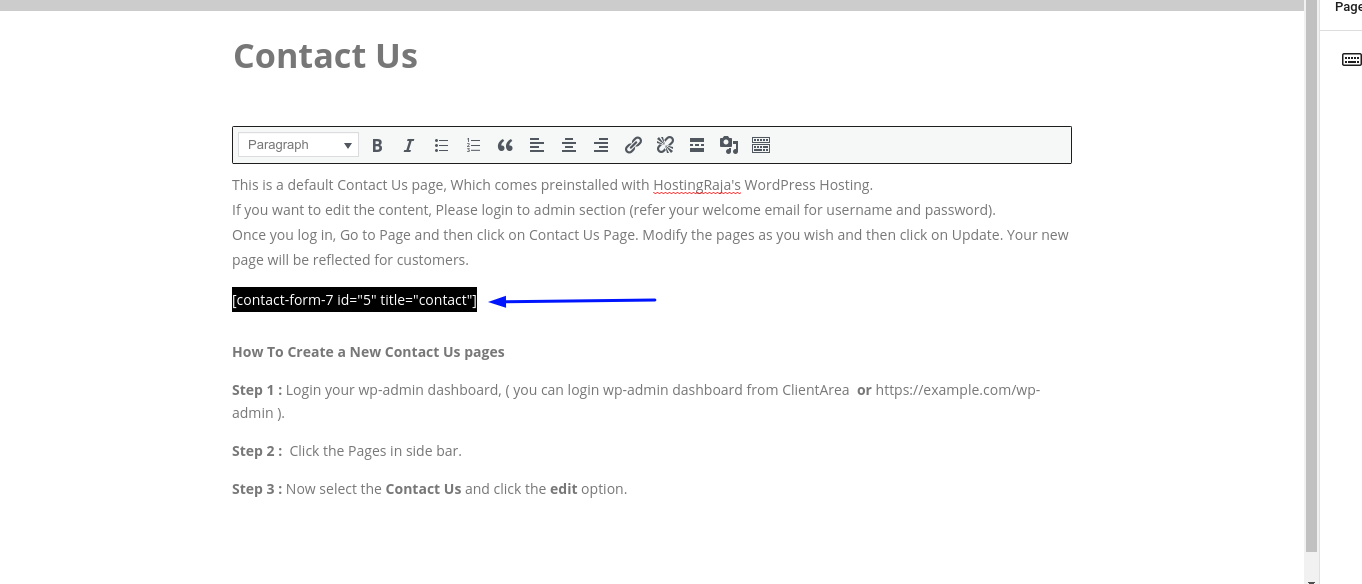Apply italic formatting
This screenshot has height=584, width=1362.
point(409,146)
